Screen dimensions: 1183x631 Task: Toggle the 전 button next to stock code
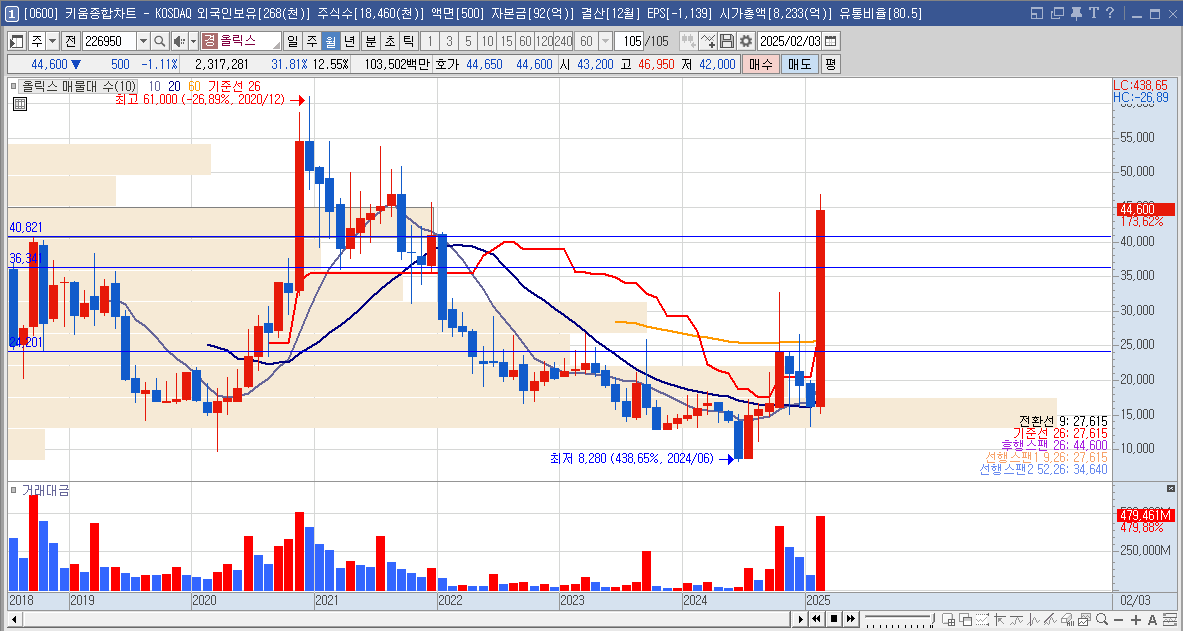click(x=70, y=42)
